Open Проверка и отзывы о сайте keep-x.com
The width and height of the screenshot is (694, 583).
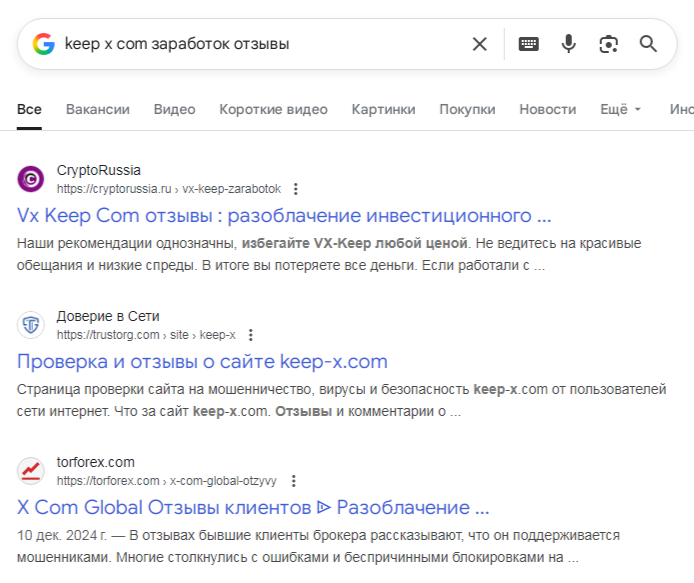[202, 361]
